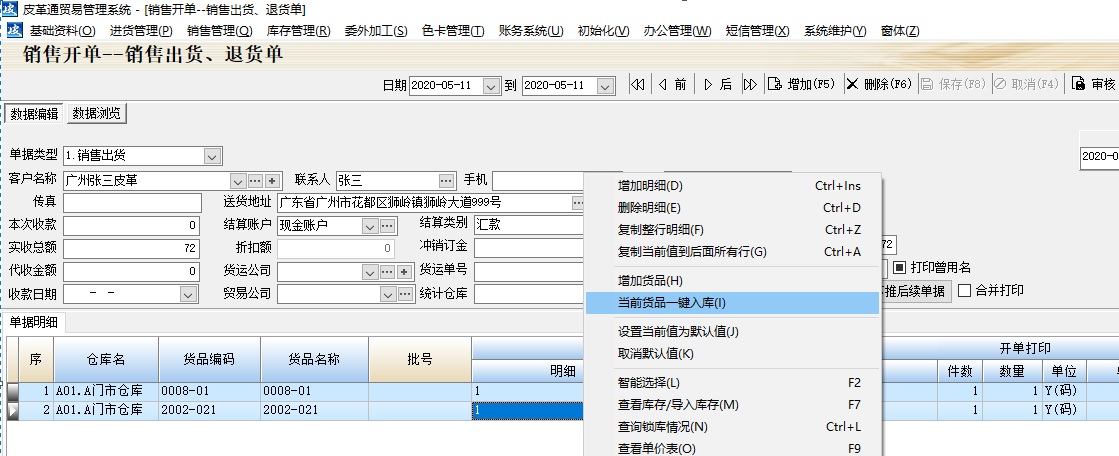Image resolution: width=1119 pixels, height=456 pixels.
Task: Click the 仓库名 column header
Action: pos(106,359)
